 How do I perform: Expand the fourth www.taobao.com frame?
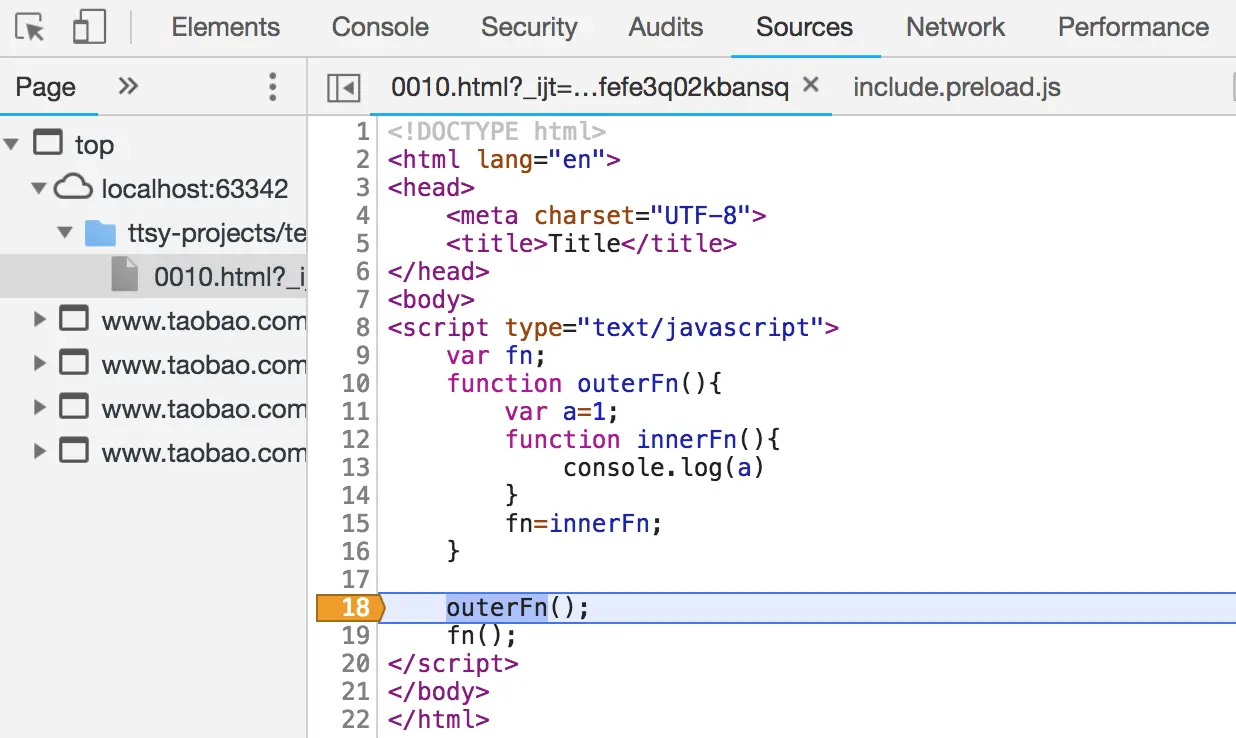pos(39,452)
